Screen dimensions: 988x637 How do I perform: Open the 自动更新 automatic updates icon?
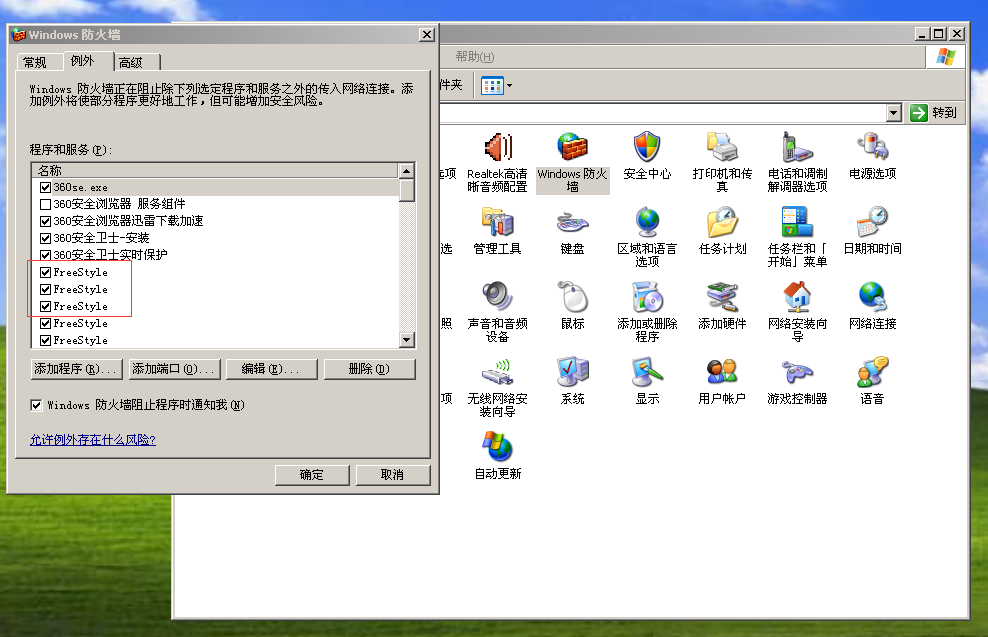[x=497, y=448]
